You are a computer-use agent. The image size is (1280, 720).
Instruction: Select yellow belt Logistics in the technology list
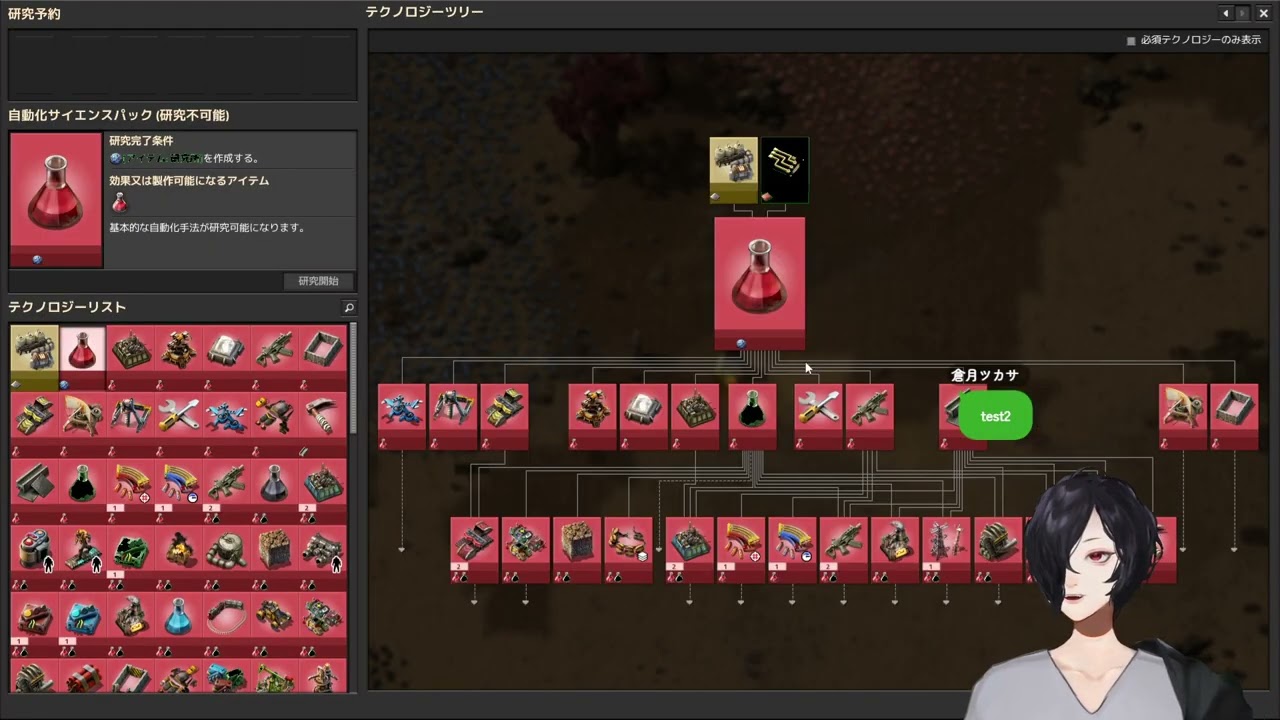tap(34, 424)
